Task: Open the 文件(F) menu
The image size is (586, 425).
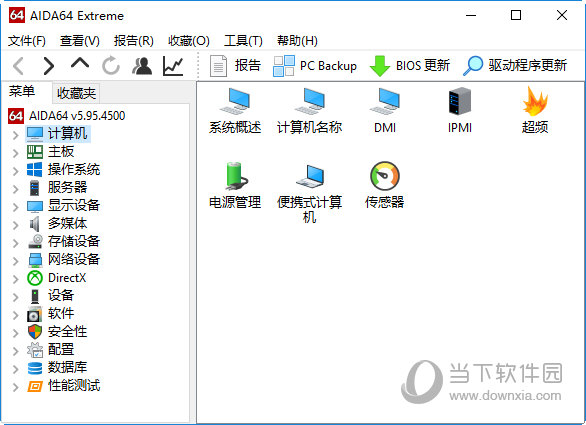Action: click(27, 41)
